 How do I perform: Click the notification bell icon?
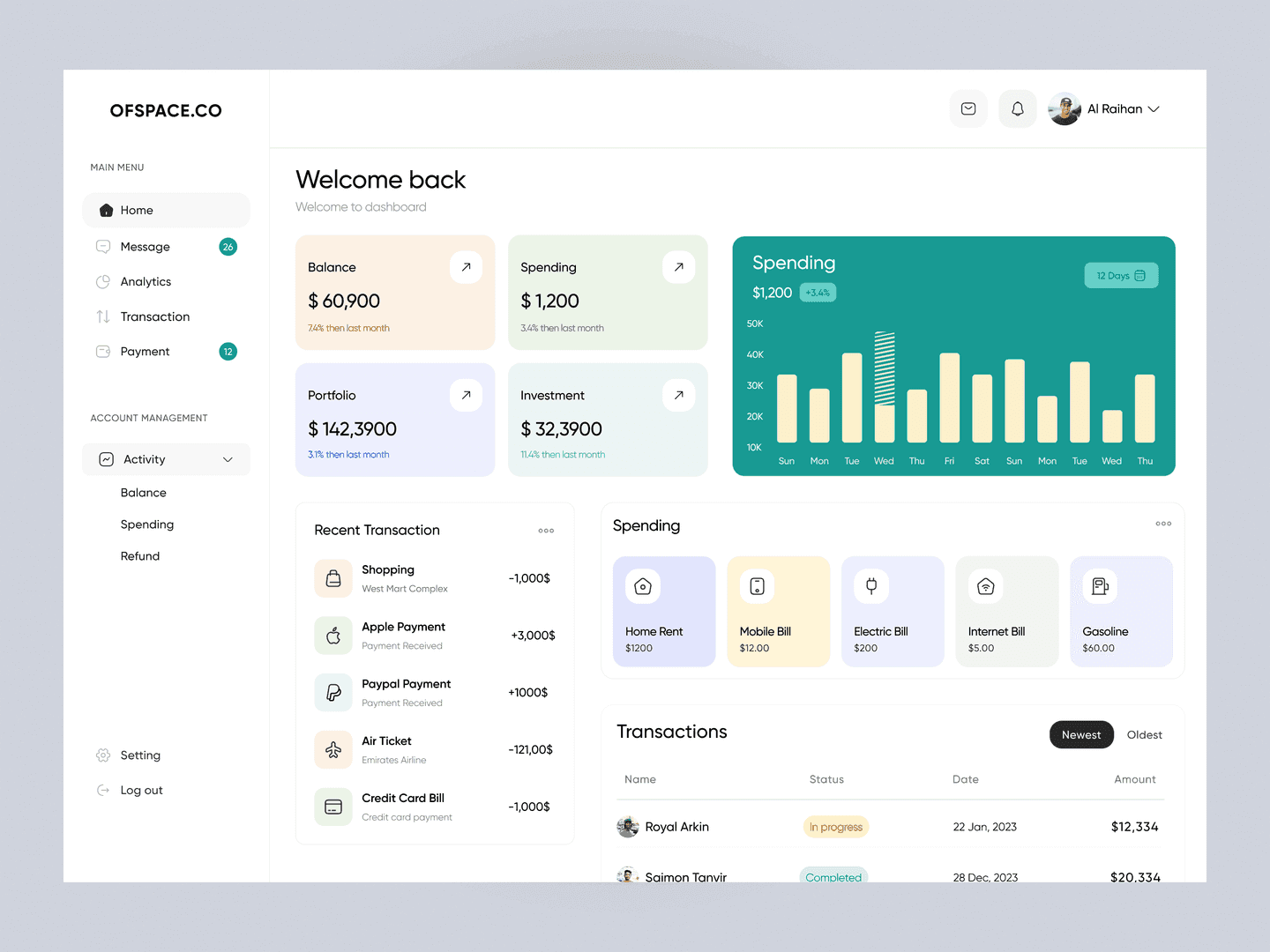coord(1017,108)
